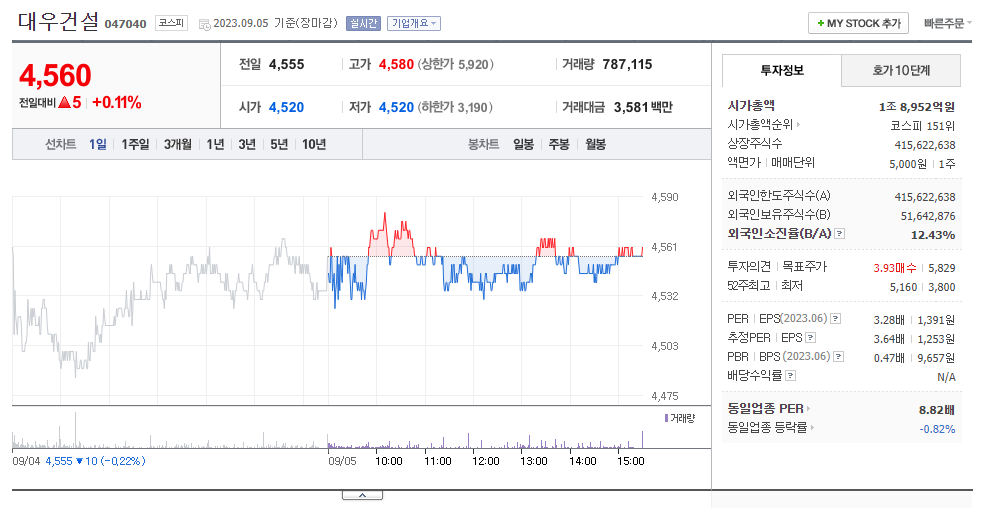986x508 pixels.
Task: Click the plus icon in MY STOCK 추가
Action: (821, 23)
